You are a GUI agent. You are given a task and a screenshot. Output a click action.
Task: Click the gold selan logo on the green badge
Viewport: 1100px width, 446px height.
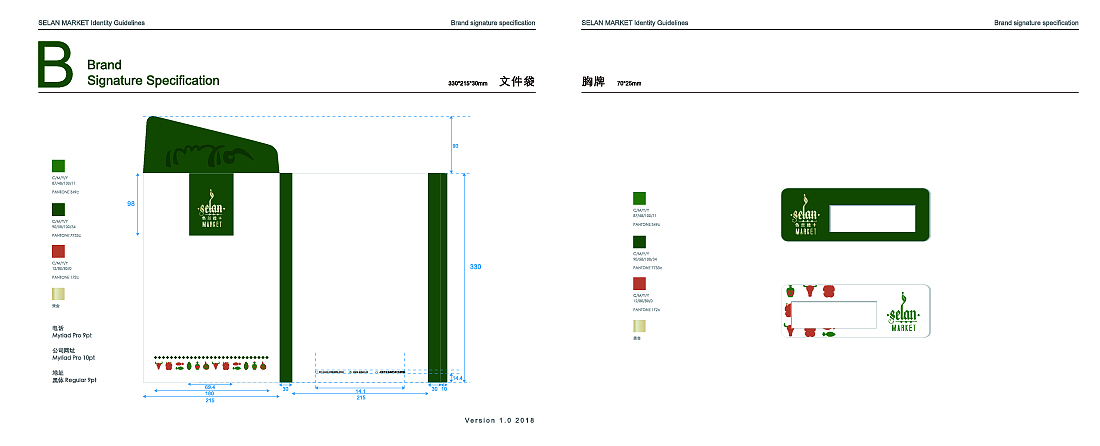tap(804, 214)
